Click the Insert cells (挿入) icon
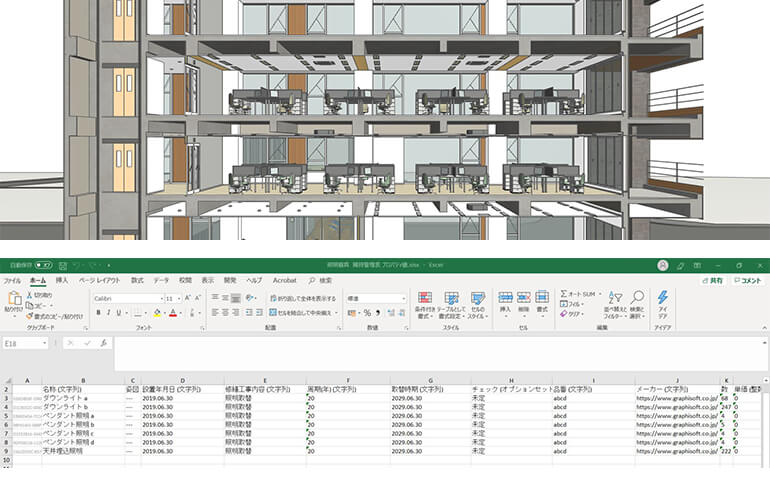 (505, 299)
